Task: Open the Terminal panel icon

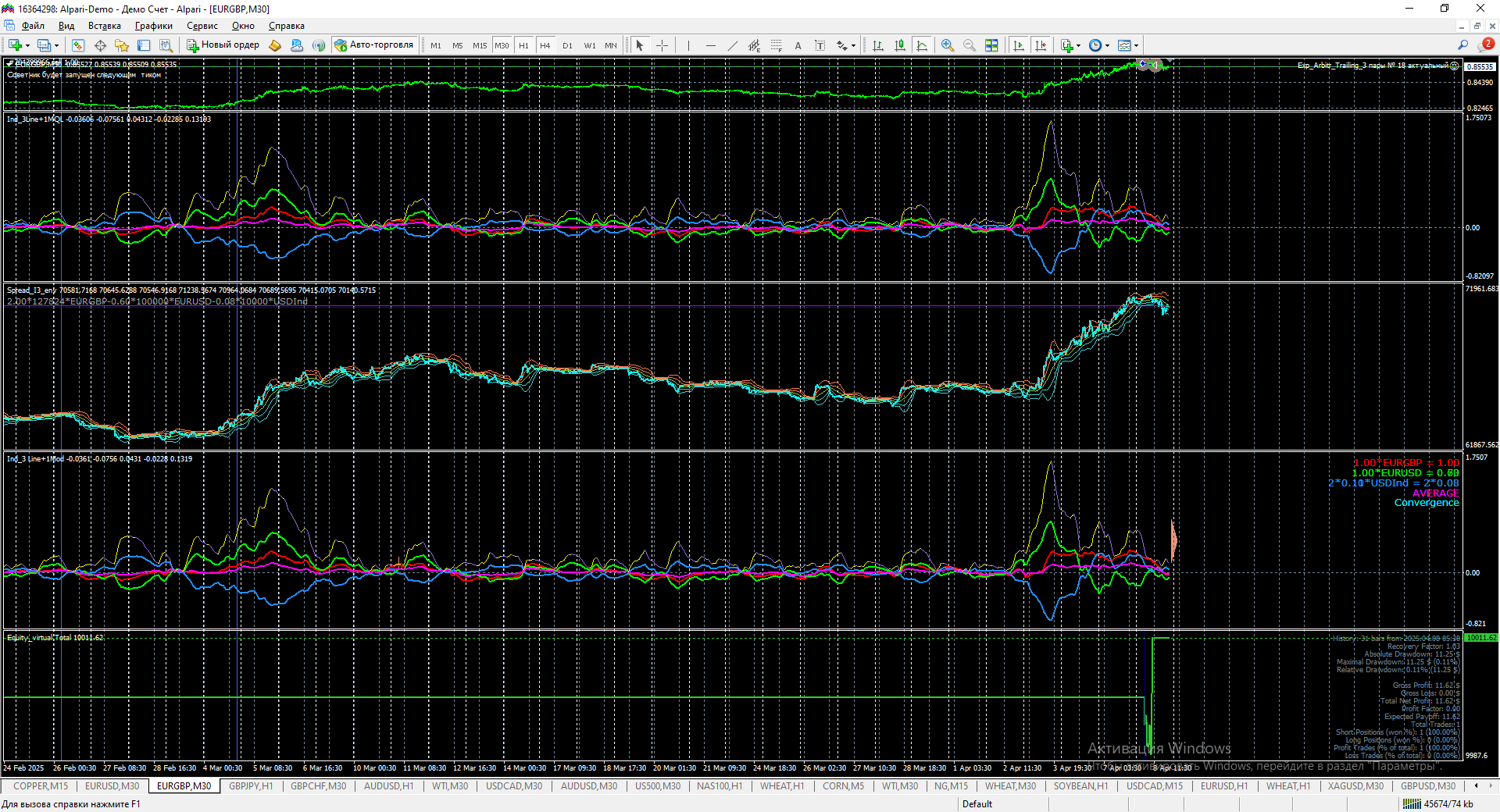Action: point(144,45)
